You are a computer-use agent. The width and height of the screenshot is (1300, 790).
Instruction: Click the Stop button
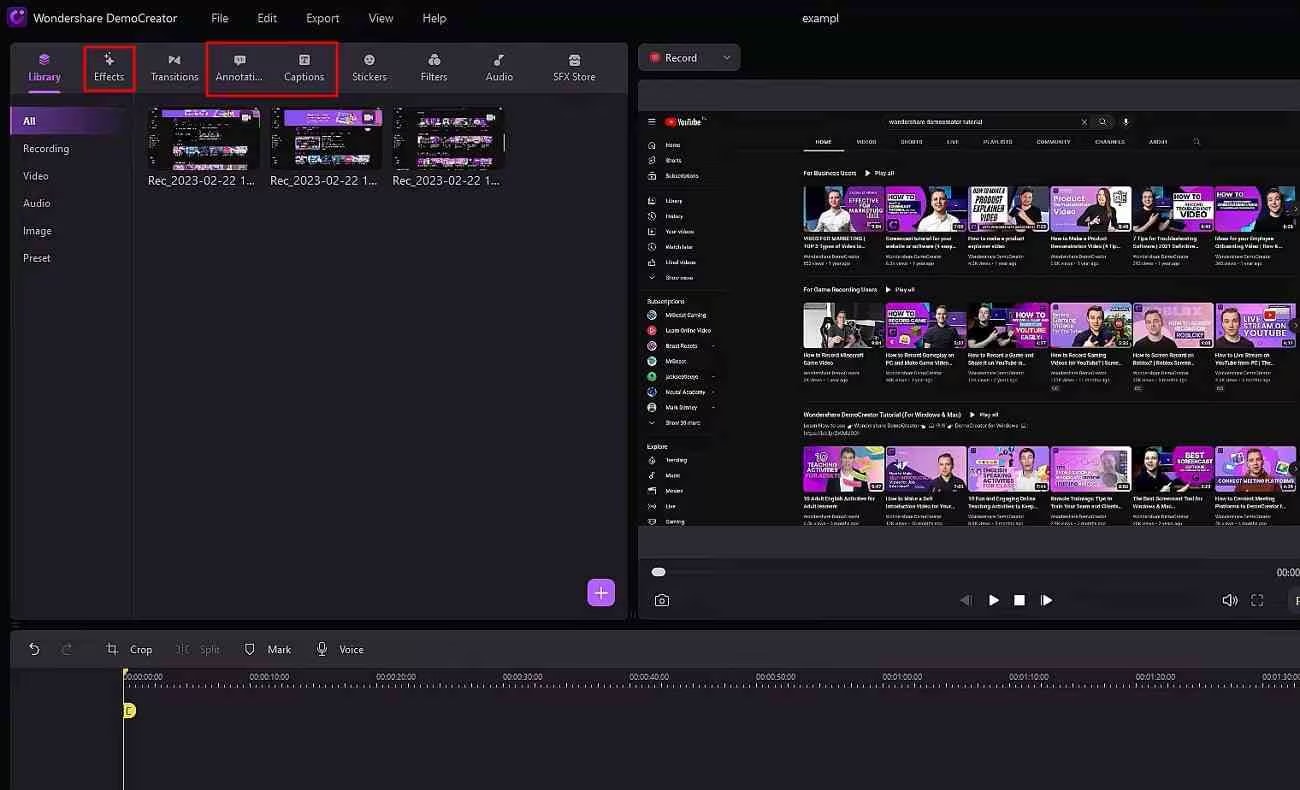(1020, 600)
